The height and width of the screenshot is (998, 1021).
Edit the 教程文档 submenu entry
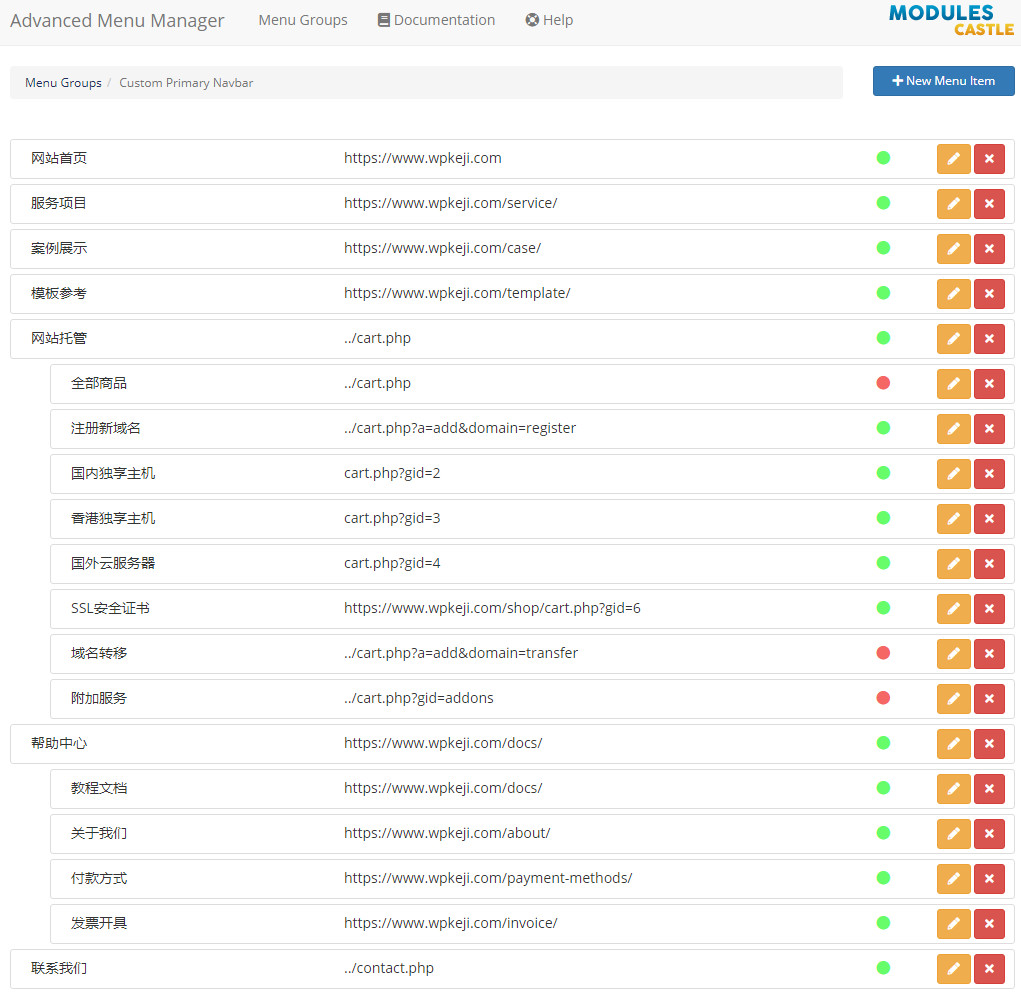953,788
